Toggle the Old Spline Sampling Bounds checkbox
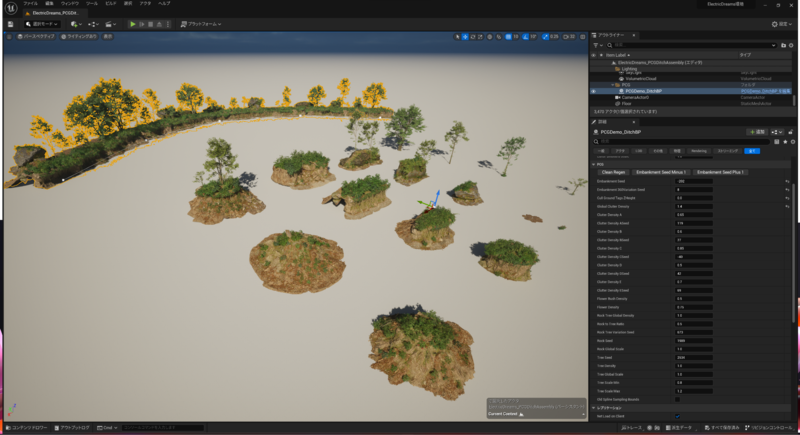Screen dimensions: 800x435 (x=677, y=399)
